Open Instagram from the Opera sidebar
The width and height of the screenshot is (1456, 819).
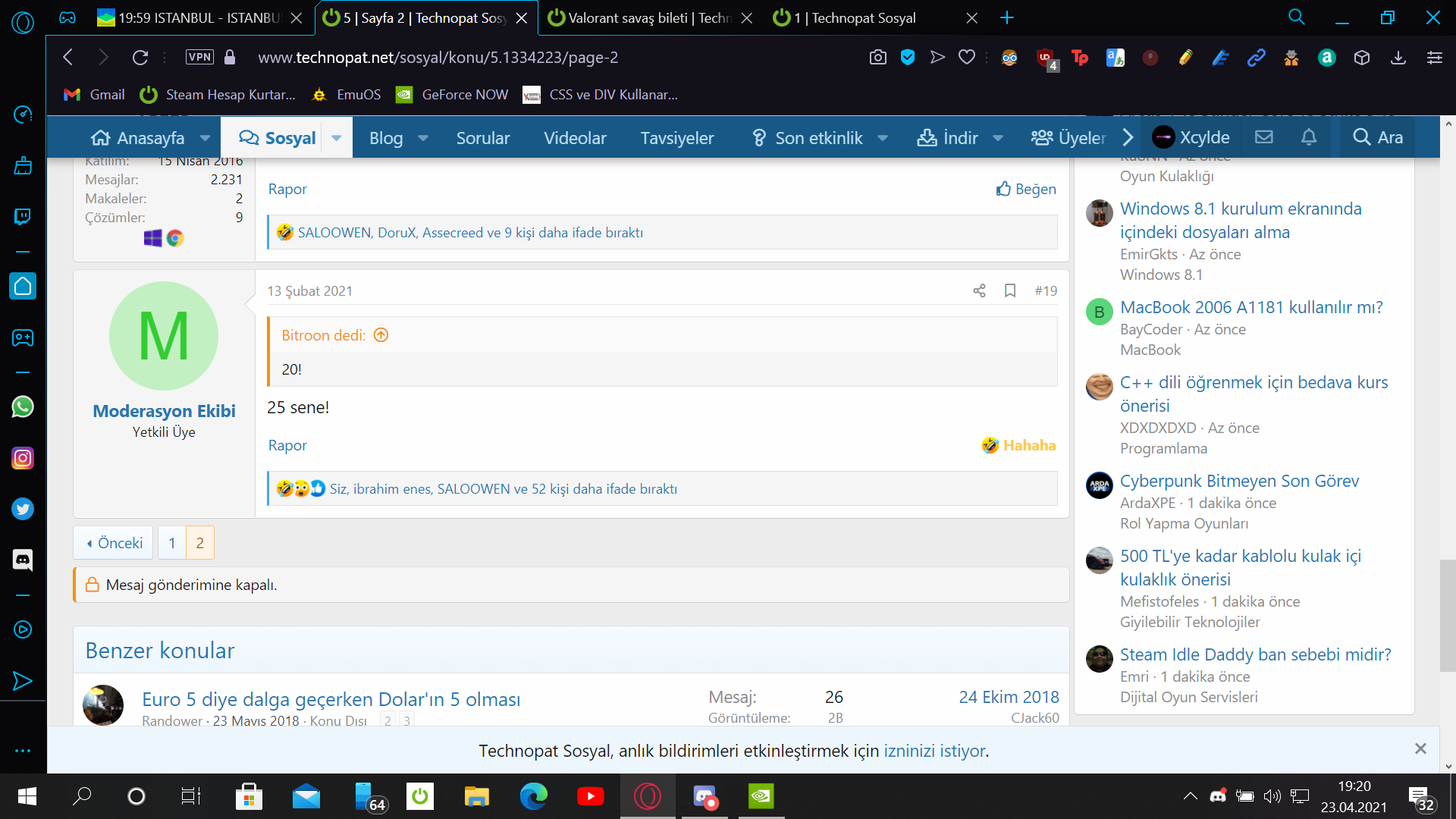[23, 458]
